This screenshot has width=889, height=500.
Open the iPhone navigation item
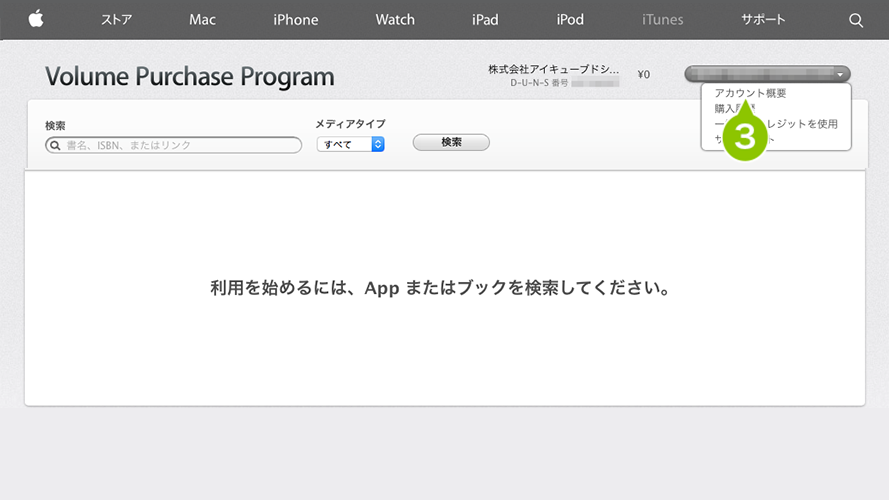[x=295, y=20]
